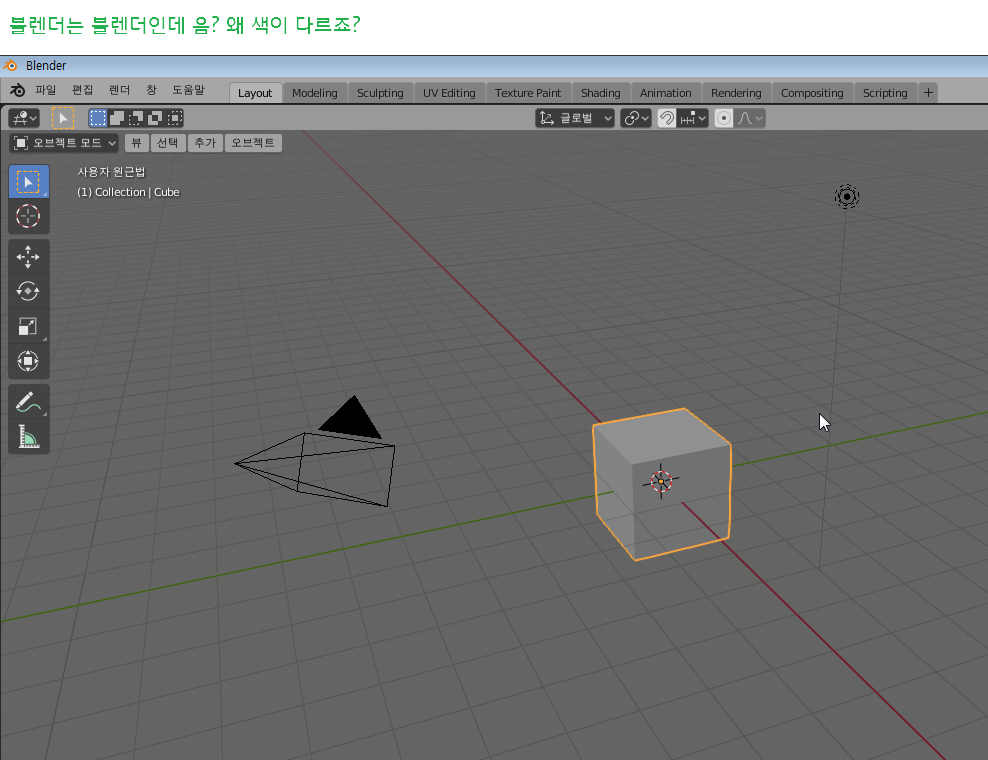Set selection mode to subtract

[x=136, y=118]
